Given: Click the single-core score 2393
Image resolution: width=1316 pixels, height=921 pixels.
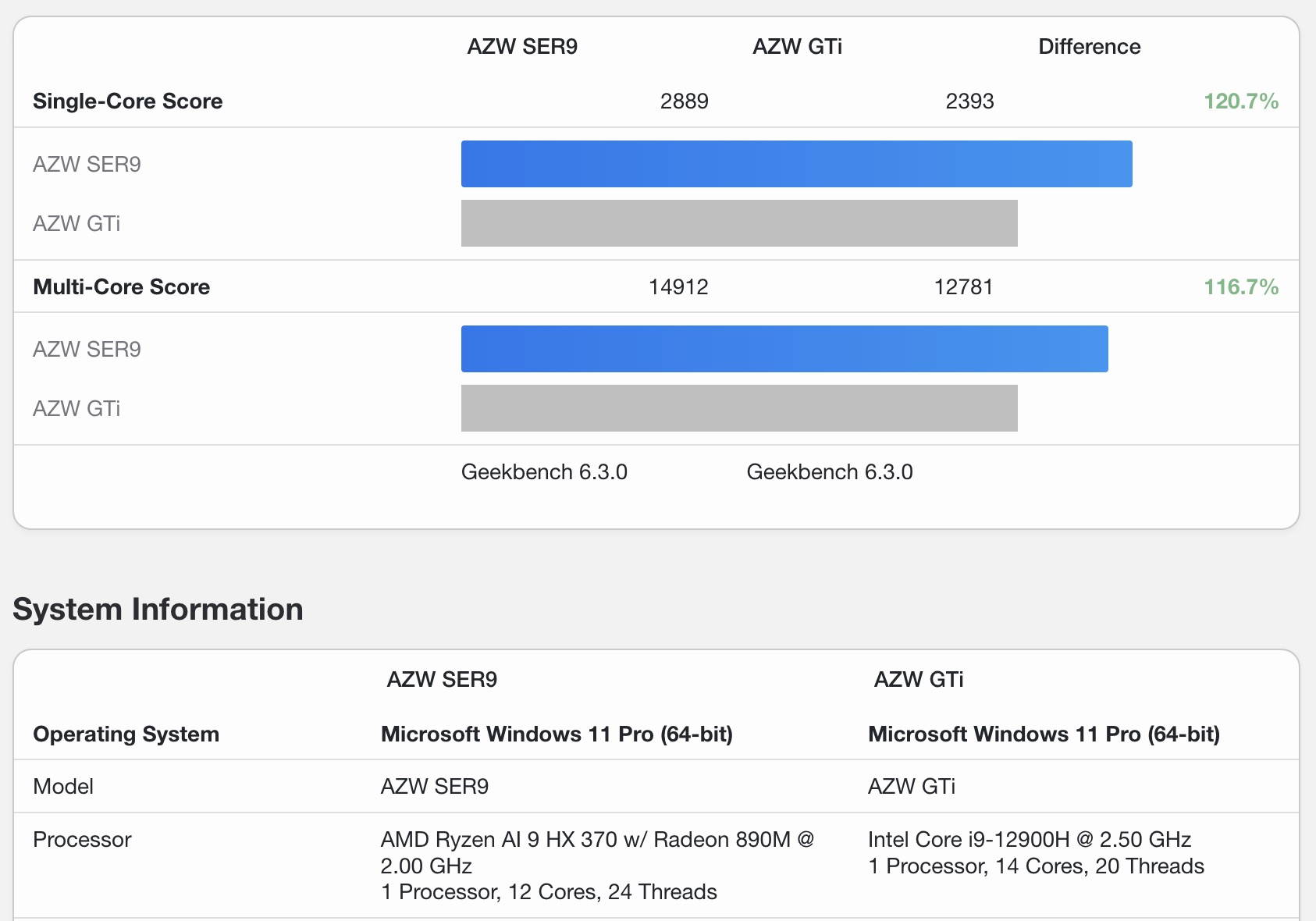Looking at the screenshot, I should tap(969, 101).
